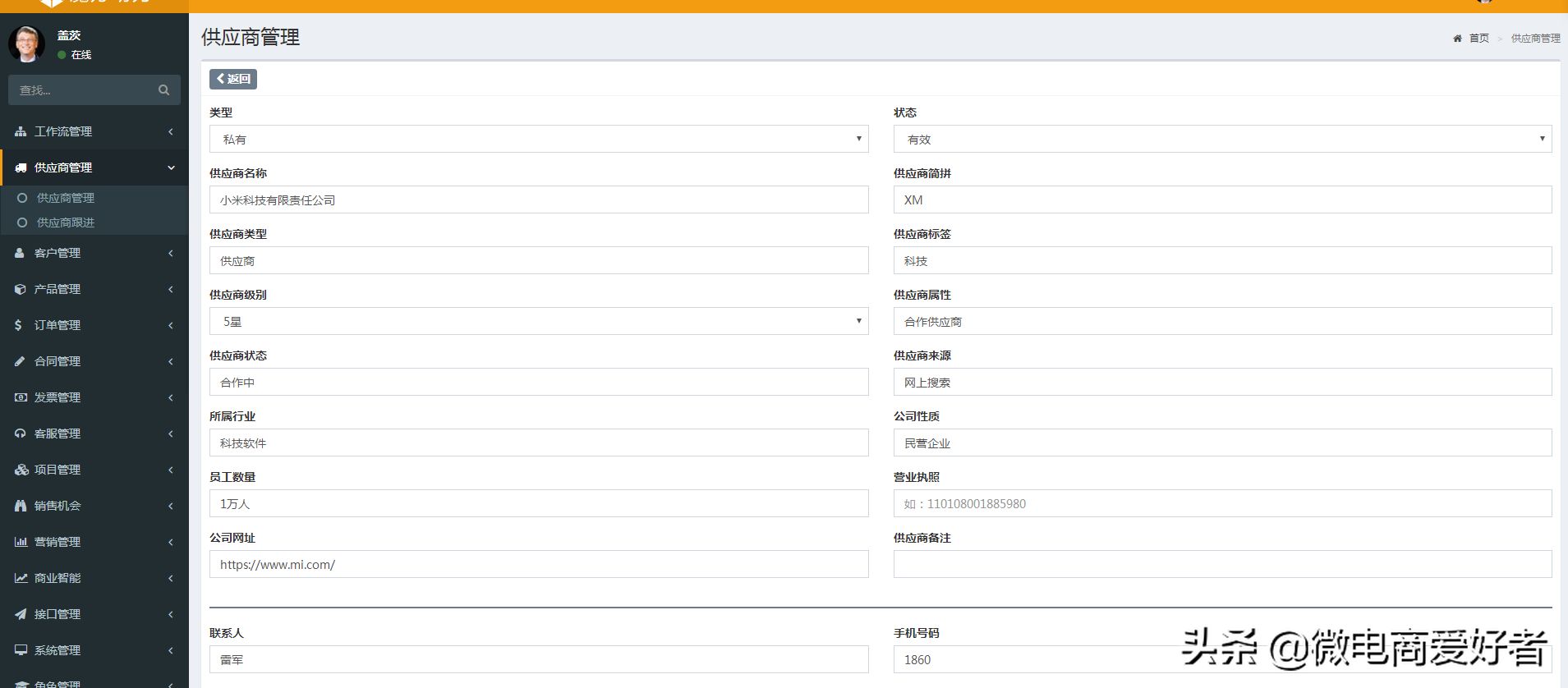This screenshot has height=688, width=1568.
Task: Click the supplier management truck icon
Action: 21,167
